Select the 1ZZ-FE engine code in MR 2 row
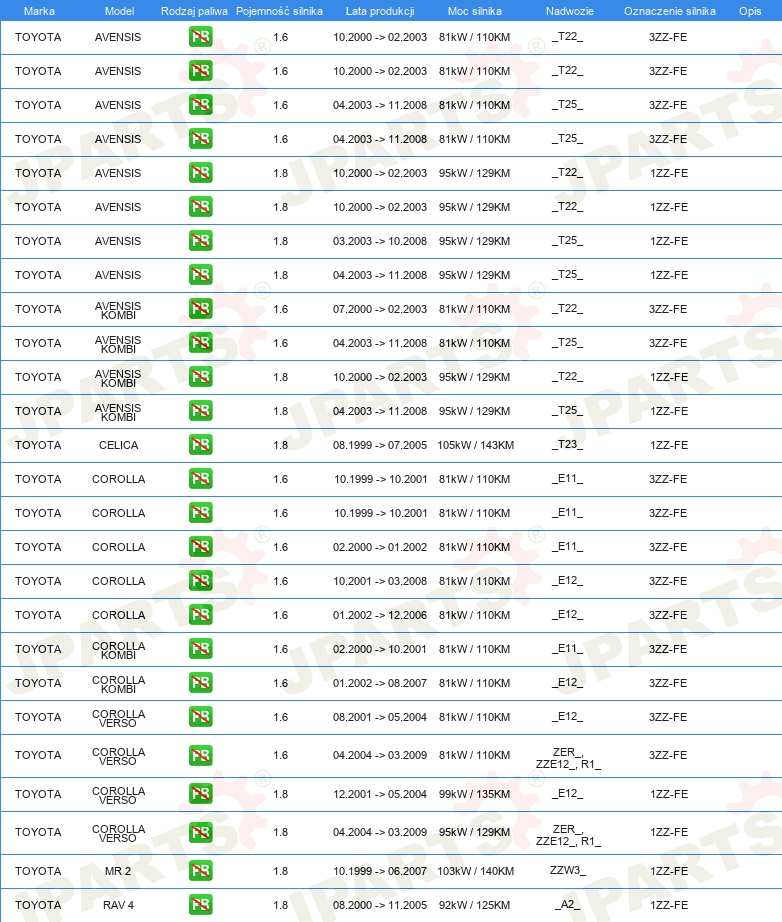The height and width of the screenshot is (922, 782). tap(669, 871)
